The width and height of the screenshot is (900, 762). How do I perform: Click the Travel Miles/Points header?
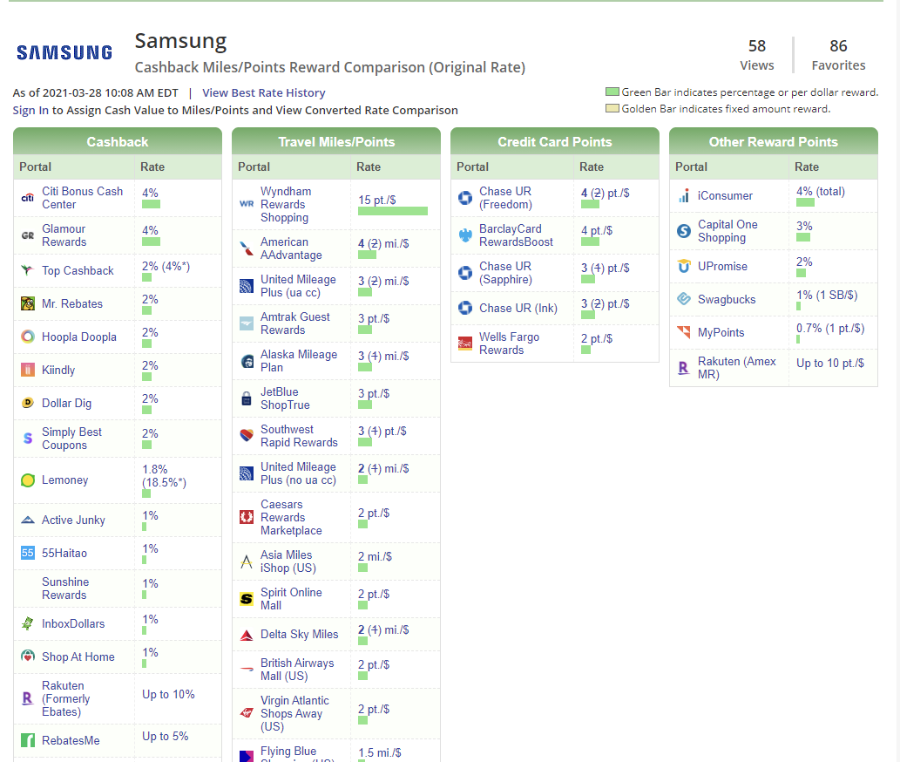point(336,142)
